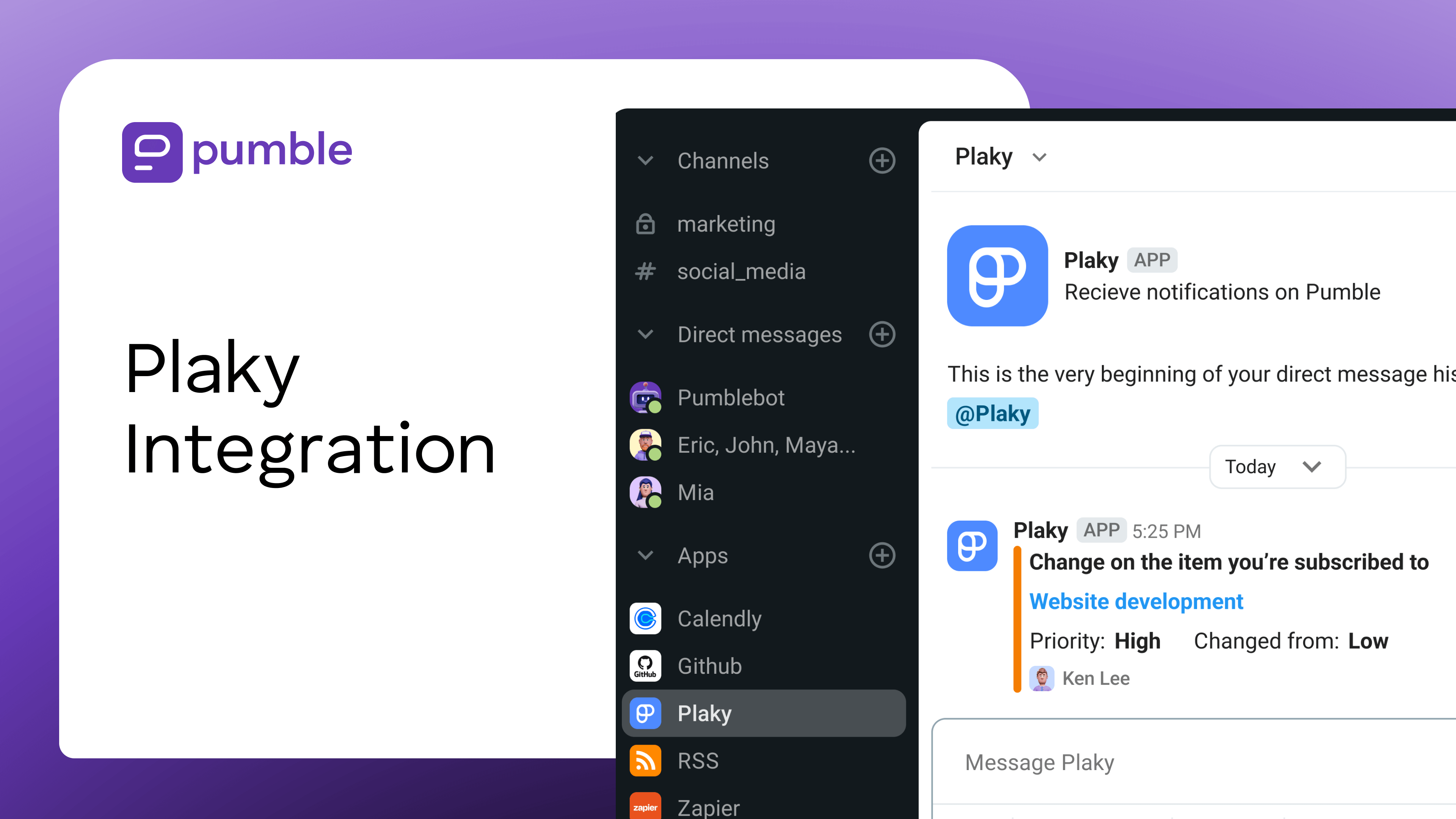Click the social_media hash icon

[x=645, y=271]
